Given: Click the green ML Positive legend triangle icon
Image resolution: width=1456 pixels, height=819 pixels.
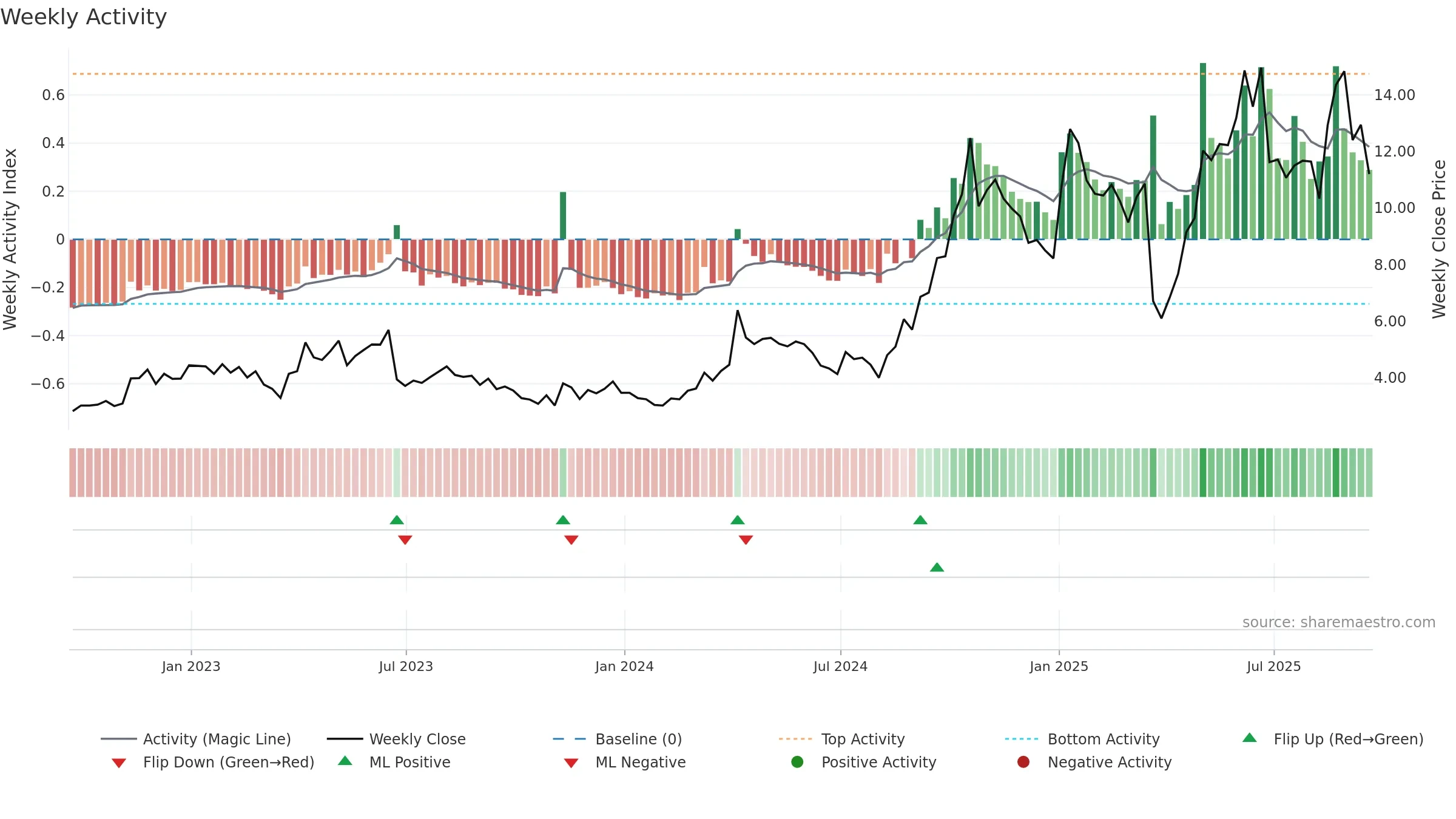Looking at the screenshot, I should [345, 761].
